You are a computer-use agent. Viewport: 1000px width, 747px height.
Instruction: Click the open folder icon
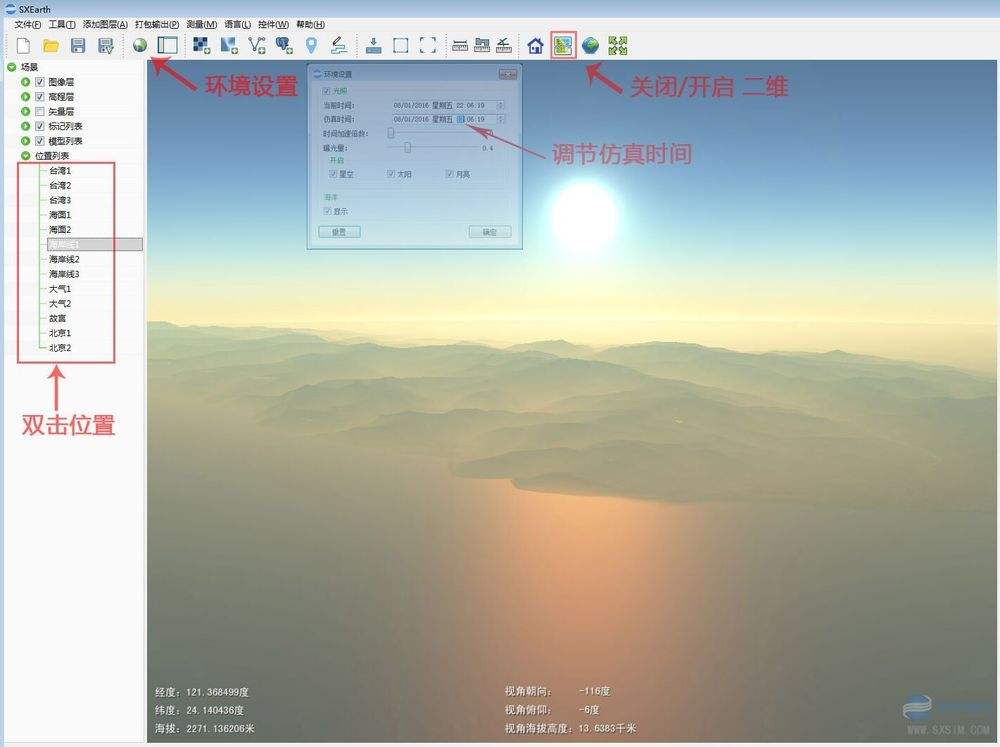pyautogui.click(x=50, y=45)
